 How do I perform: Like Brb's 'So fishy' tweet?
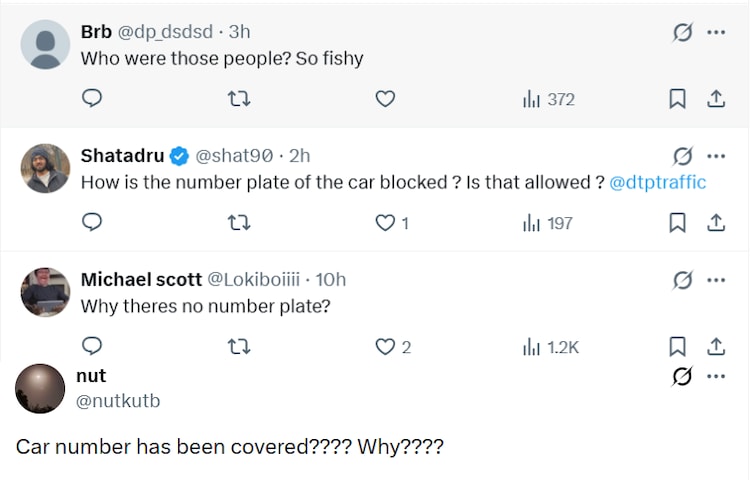point(385,99)
